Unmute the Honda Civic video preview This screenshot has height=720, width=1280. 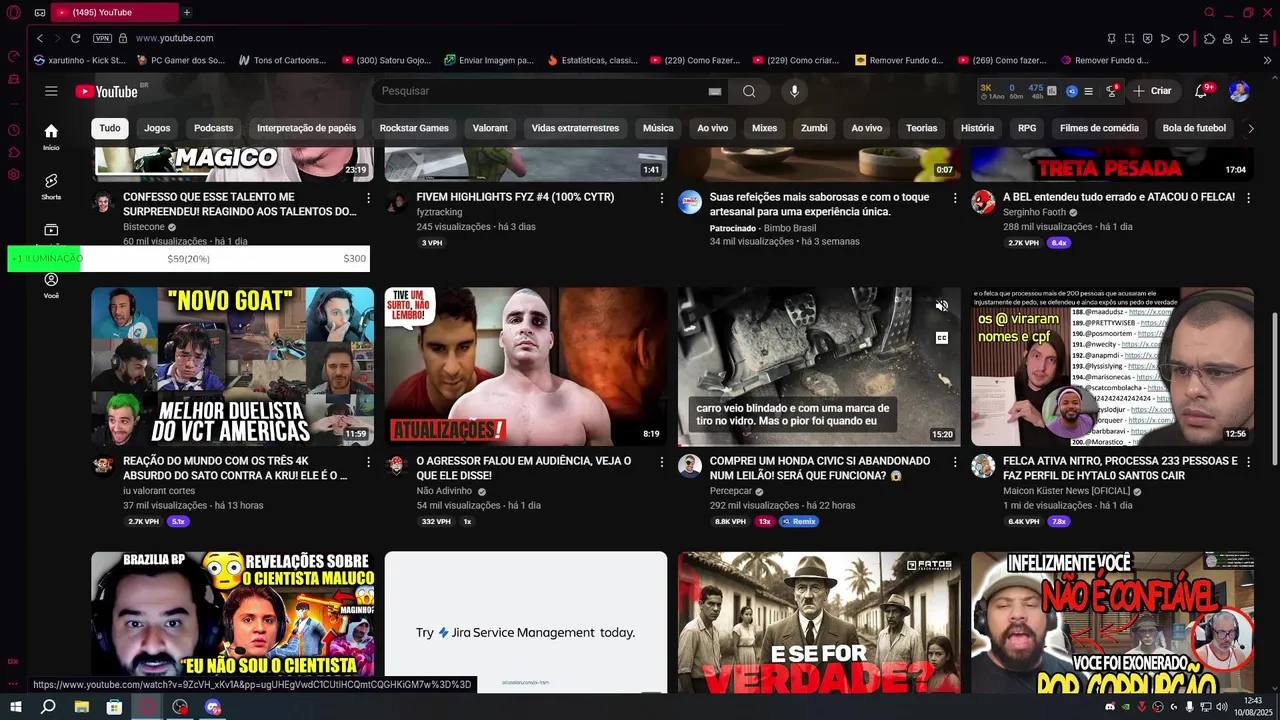click(x=941, y=306)
